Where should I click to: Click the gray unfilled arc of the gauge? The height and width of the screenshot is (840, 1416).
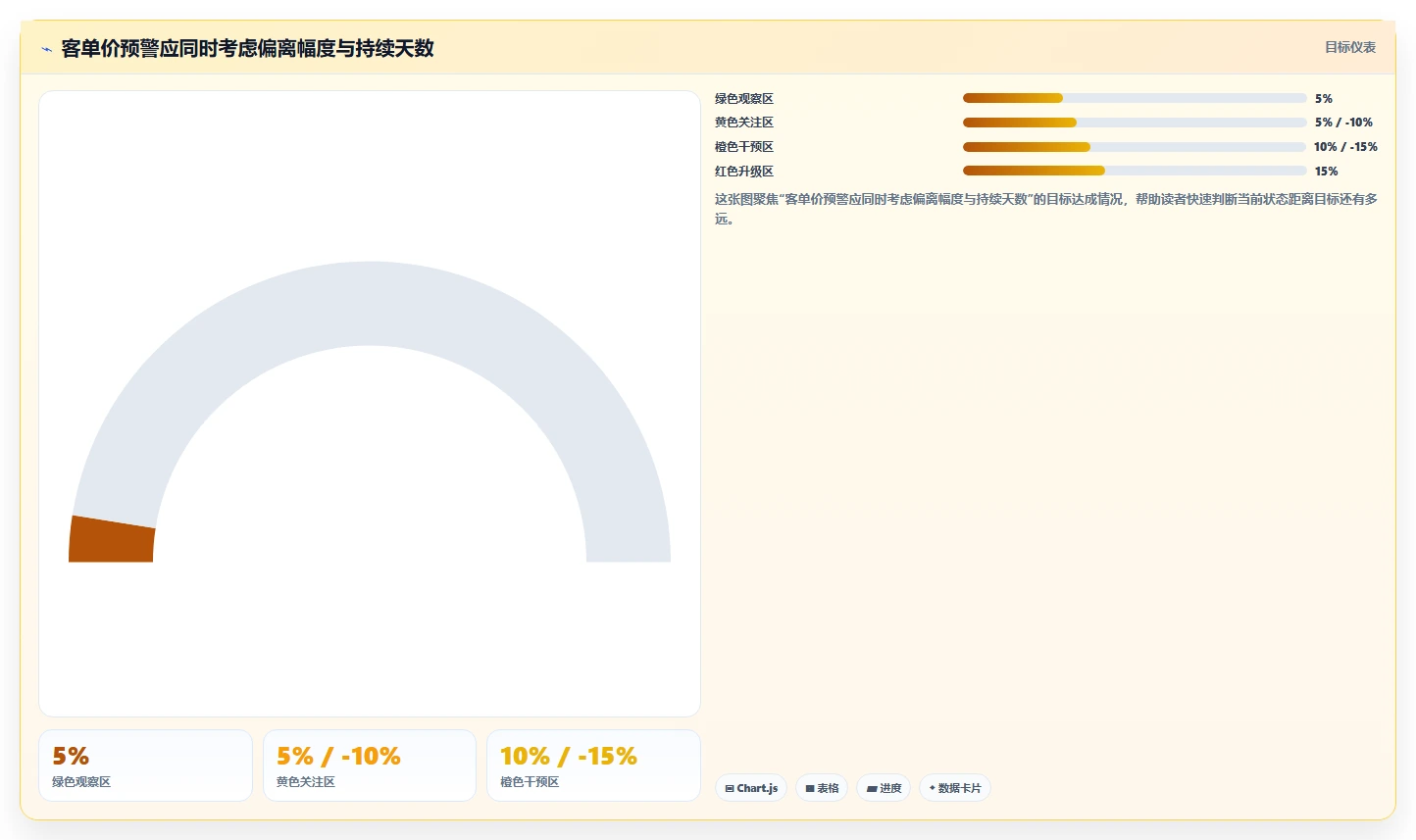(370, 303)
